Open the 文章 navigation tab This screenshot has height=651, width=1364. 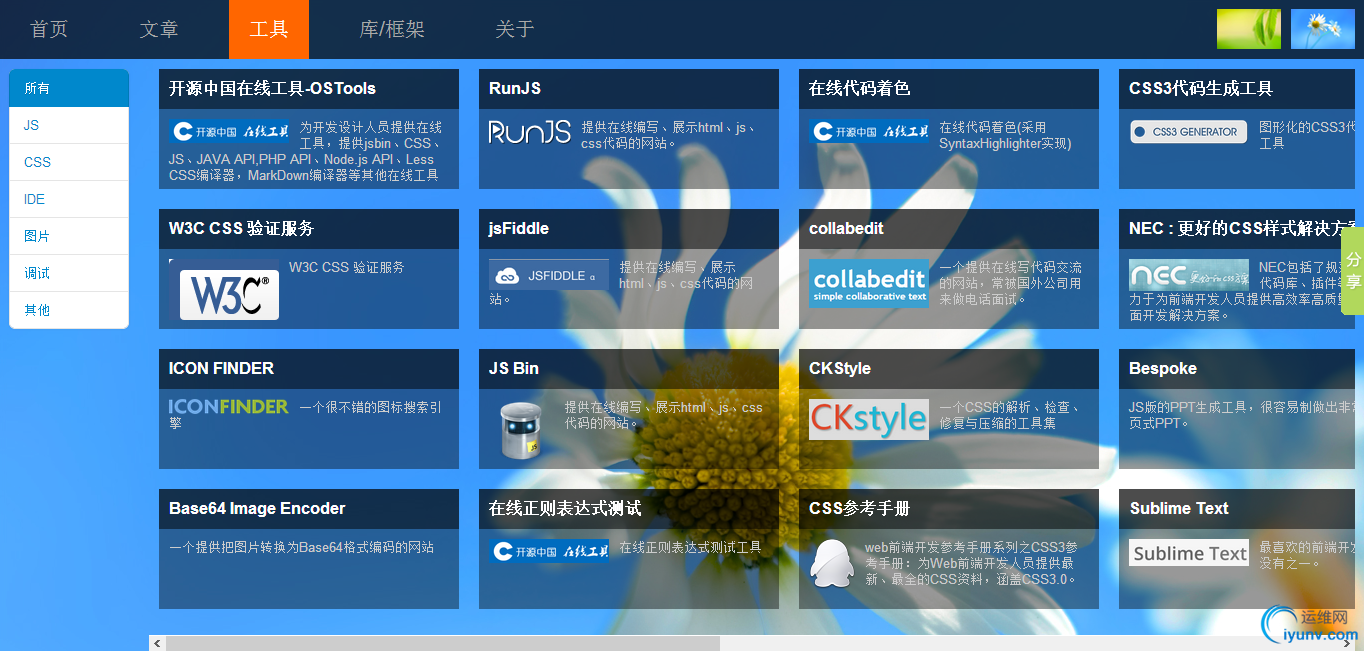point(159,29)
